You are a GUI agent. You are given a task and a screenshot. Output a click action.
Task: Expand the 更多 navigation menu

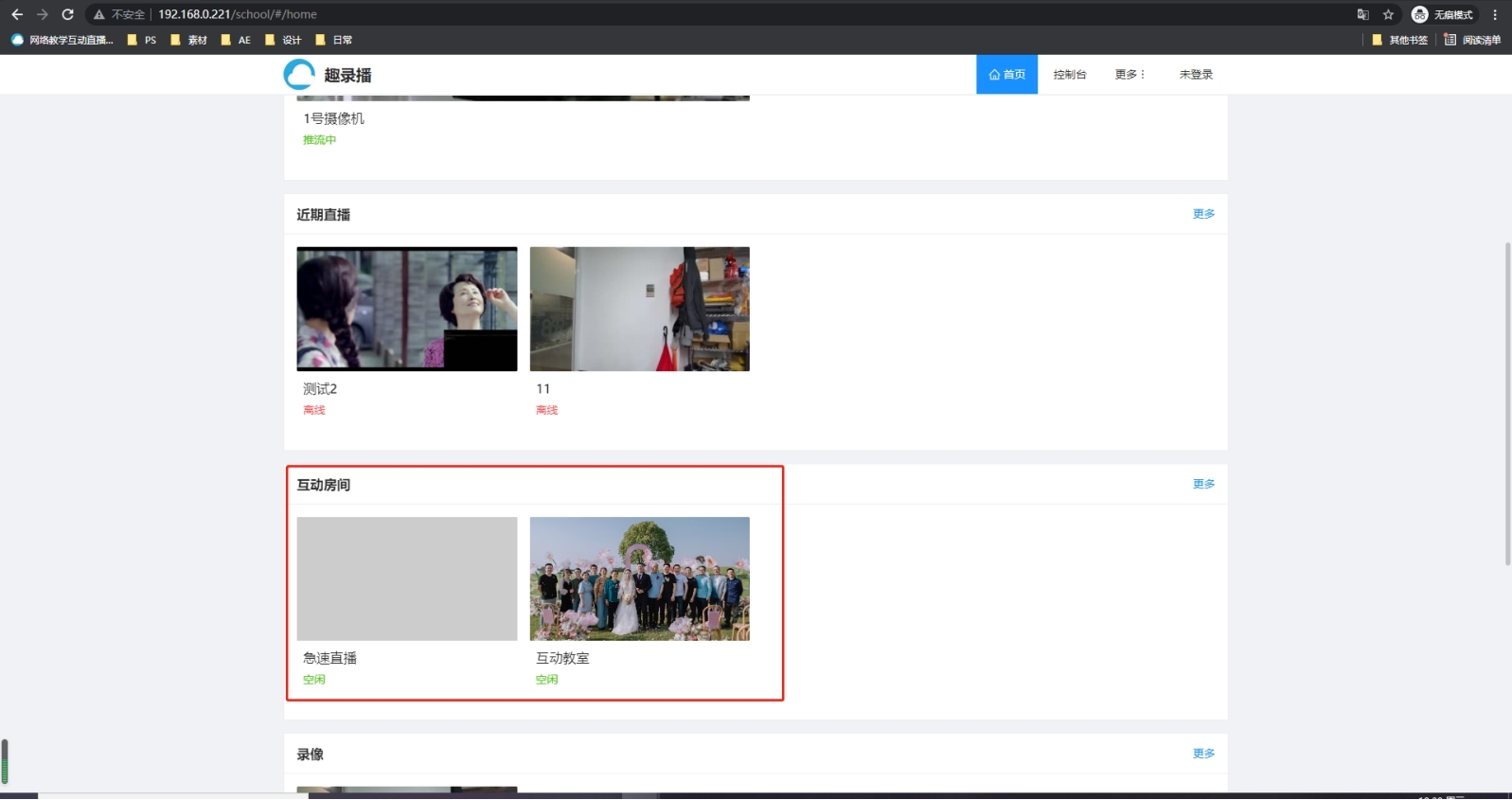click(x=1130, y=75)
